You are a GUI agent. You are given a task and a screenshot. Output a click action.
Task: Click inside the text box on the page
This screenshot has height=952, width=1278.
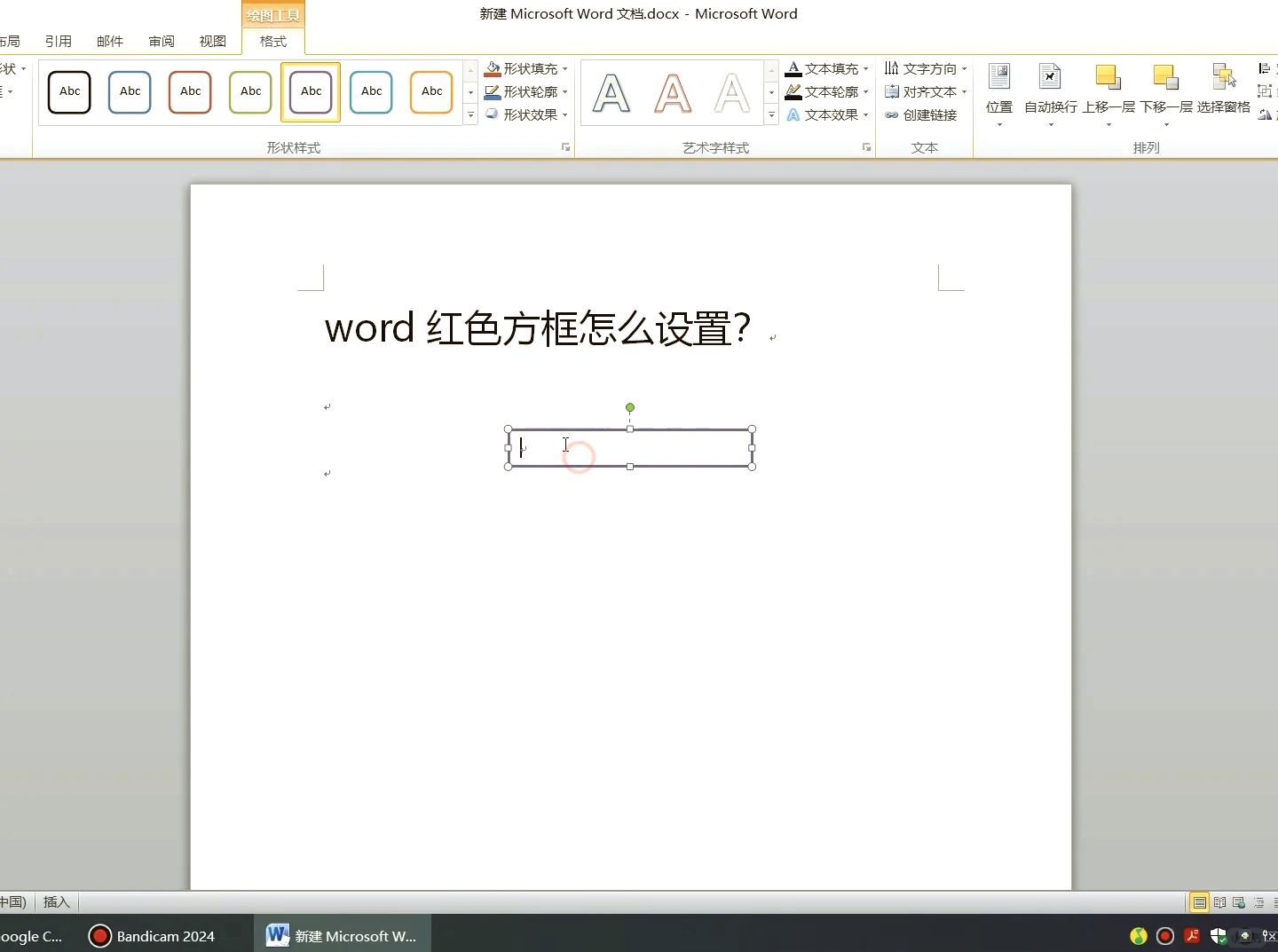point(630,448)
